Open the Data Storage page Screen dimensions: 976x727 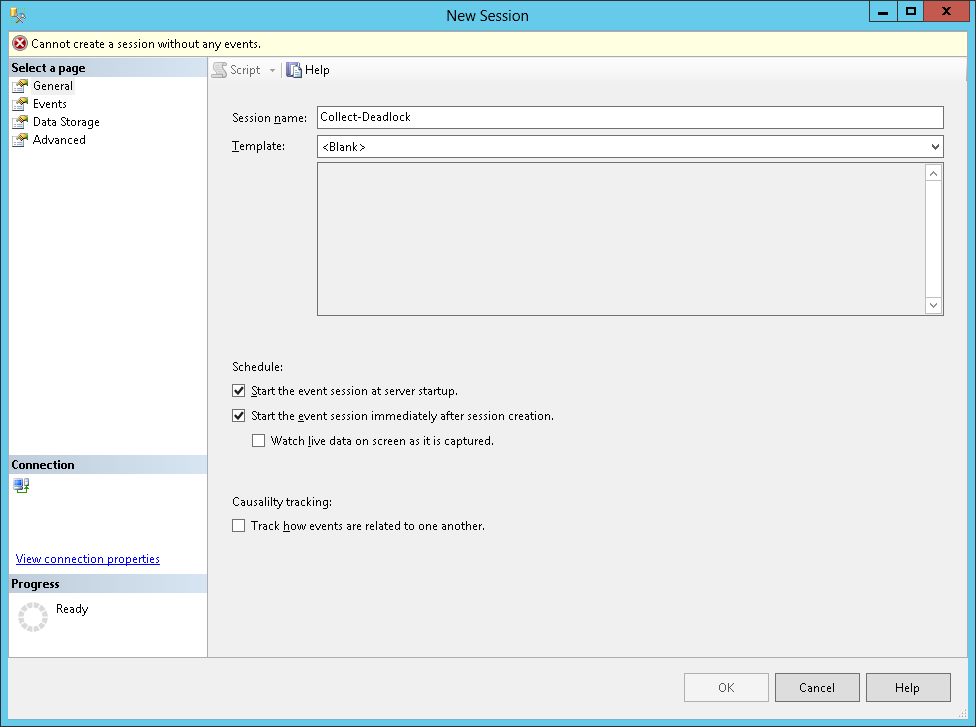coord(66,122)
